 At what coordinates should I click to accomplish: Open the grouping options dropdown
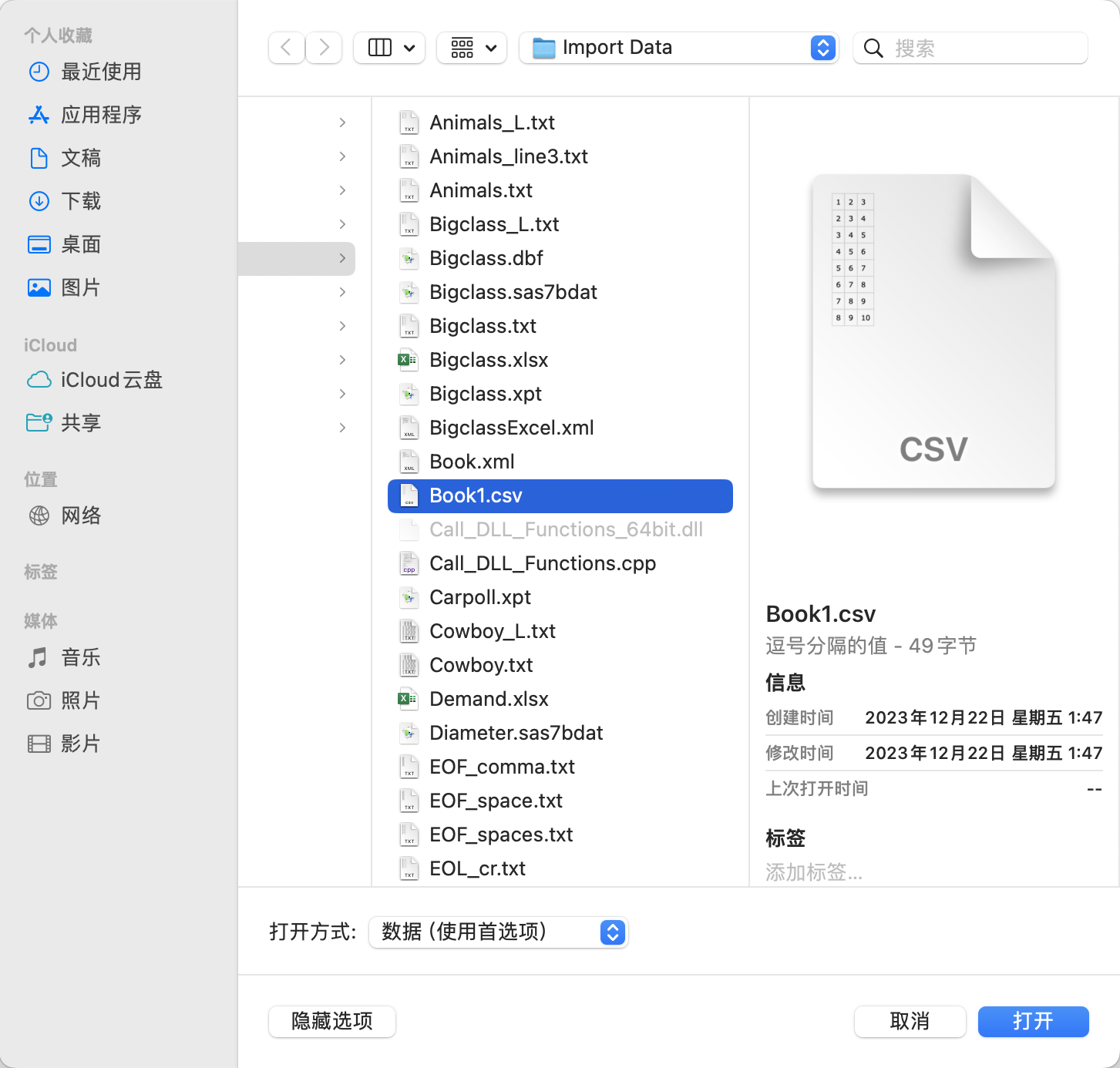pos(472,48)
